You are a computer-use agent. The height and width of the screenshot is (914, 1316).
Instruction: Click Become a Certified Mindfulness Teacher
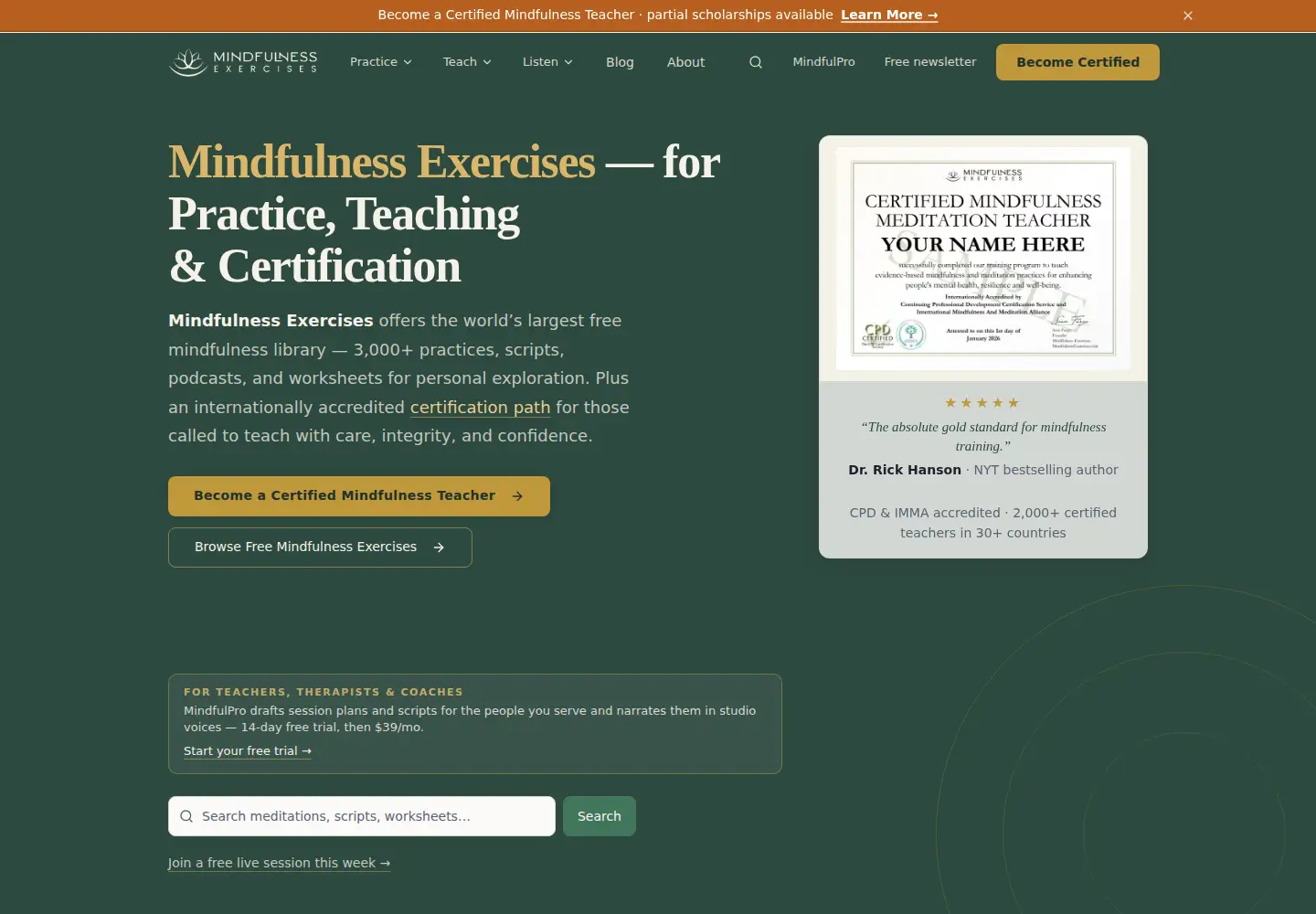pos(359,496)
